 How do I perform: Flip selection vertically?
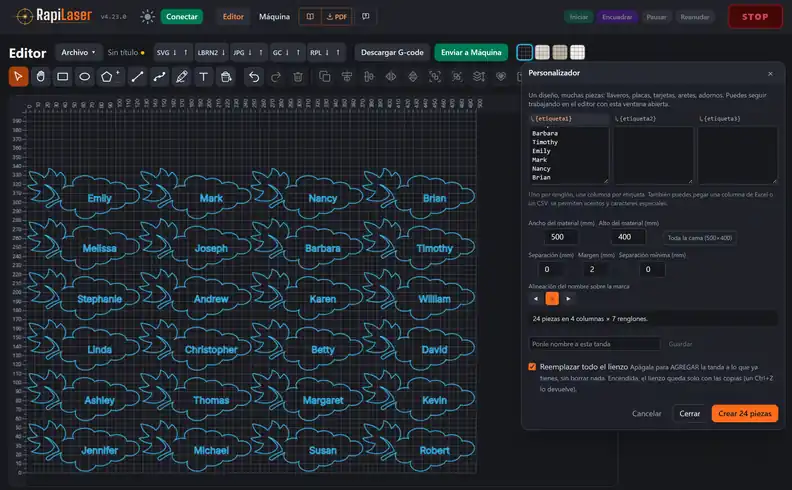(x=413, y=77)
